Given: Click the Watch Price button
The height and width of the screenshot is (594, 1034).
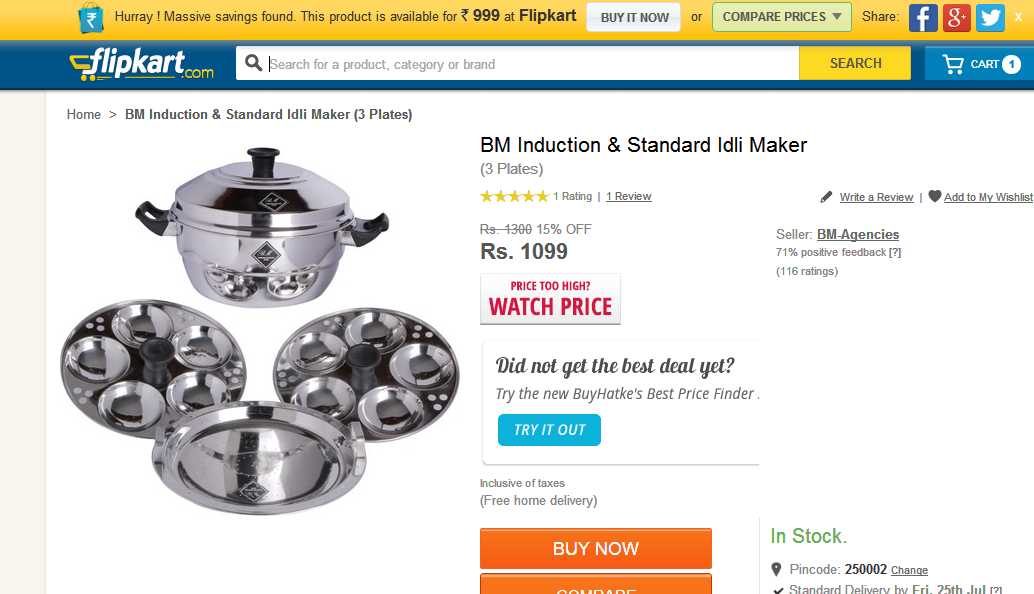Looking at the screenshot, I should [x=550, y=299].
